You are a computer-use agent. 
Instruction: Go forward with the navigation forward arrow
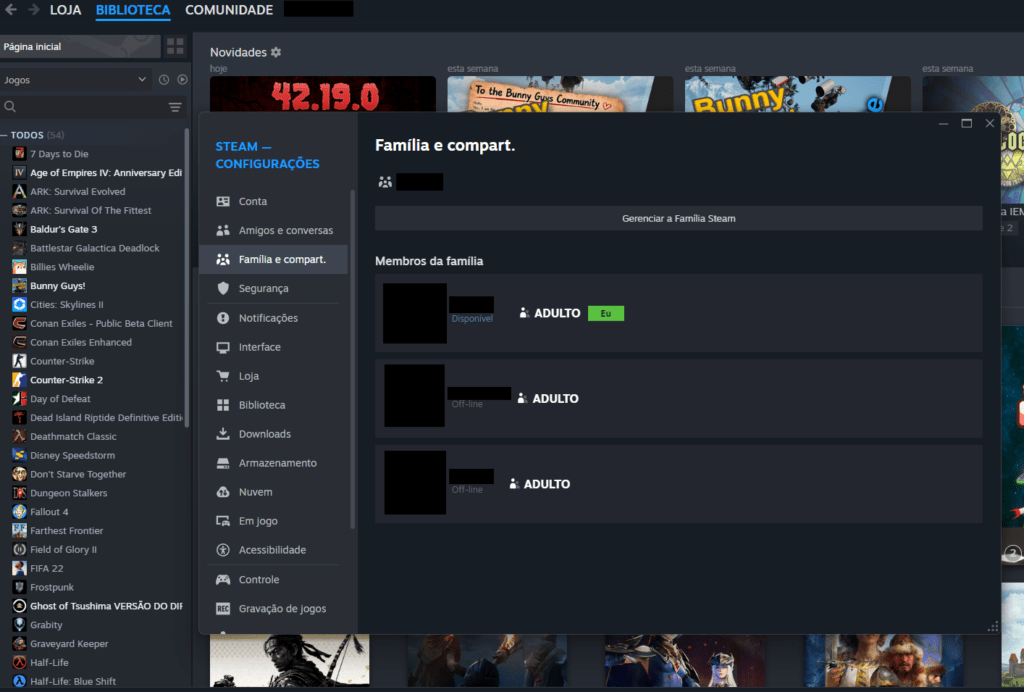click(33, 10)
